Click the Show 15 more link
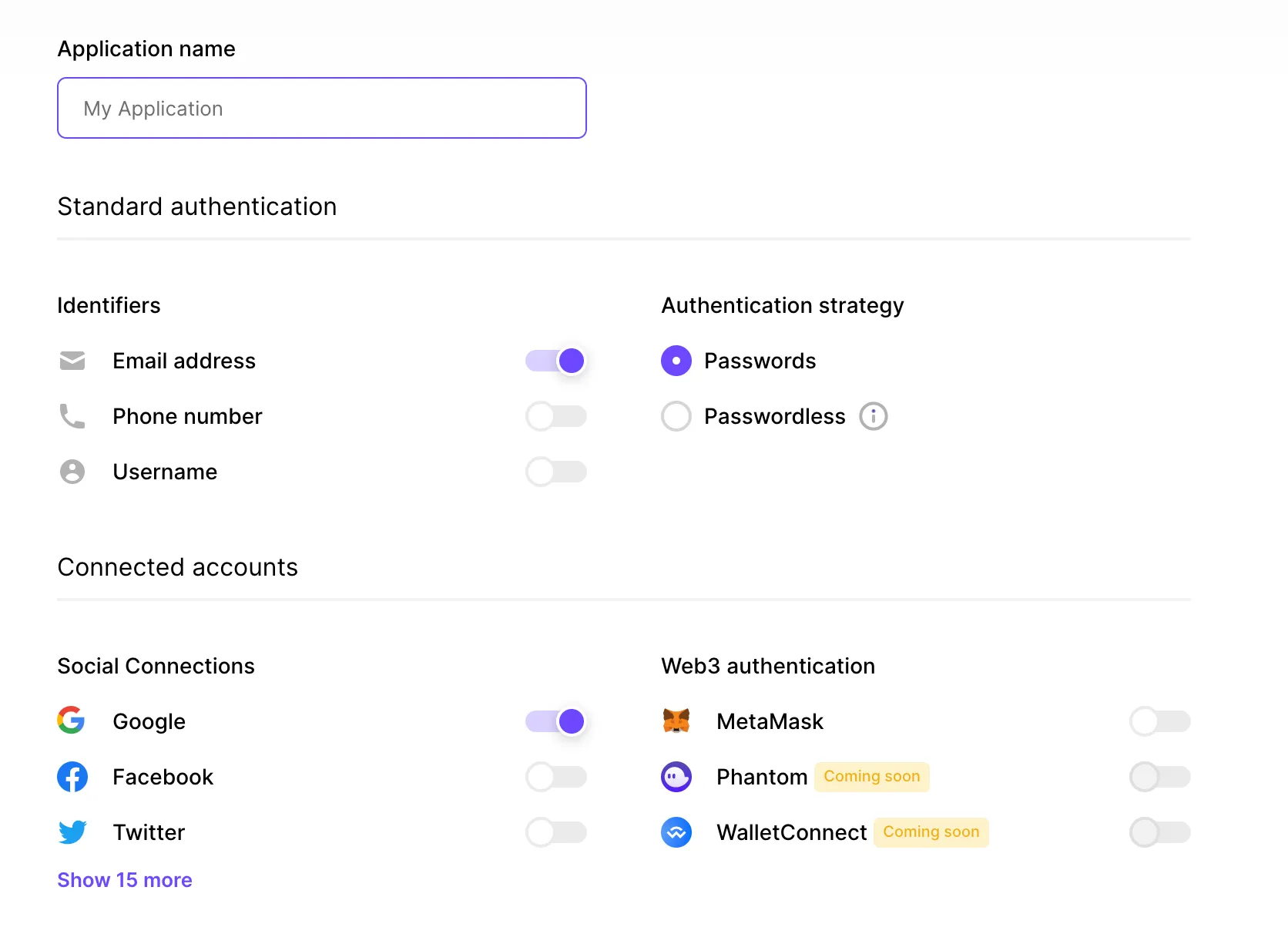Image resolution: width=1288 pixels, height=934 pixels. pyautogui.click(x=124, y=879)
